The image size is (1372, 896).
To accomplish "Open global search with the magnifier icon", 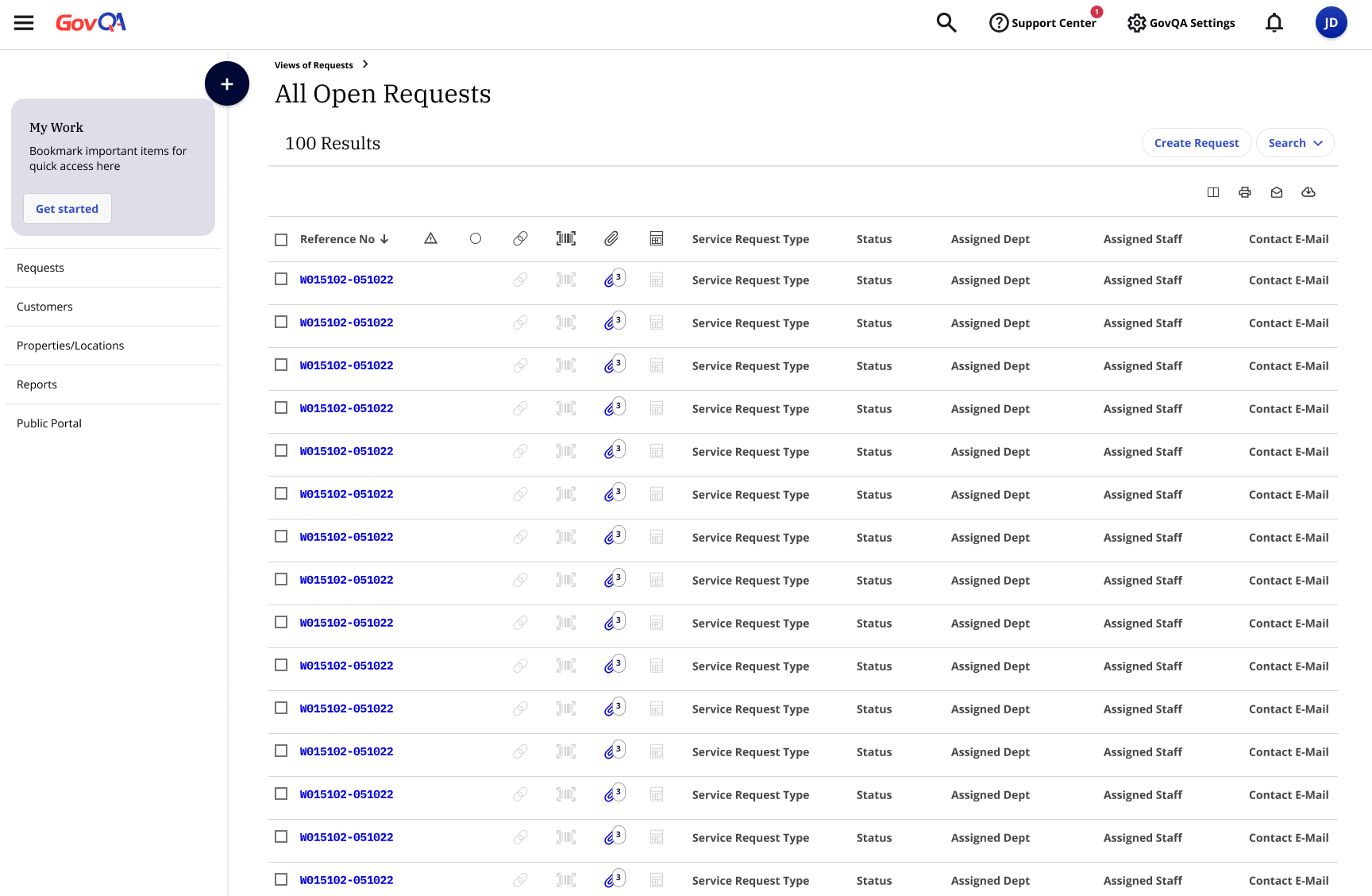I will tap(946, 23).
